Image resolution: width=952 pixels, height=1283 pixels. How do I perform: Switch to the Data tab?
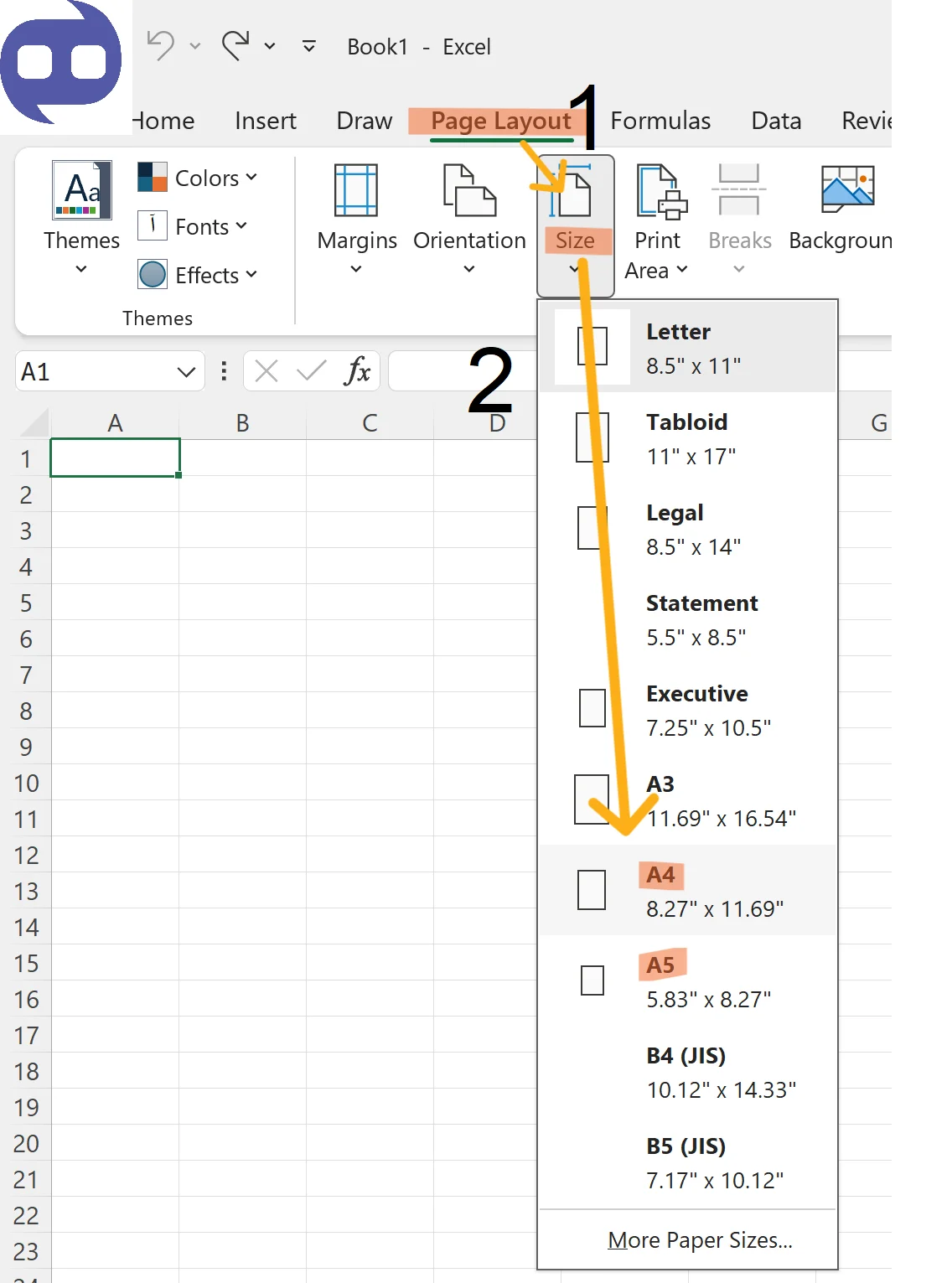point(776,121)
